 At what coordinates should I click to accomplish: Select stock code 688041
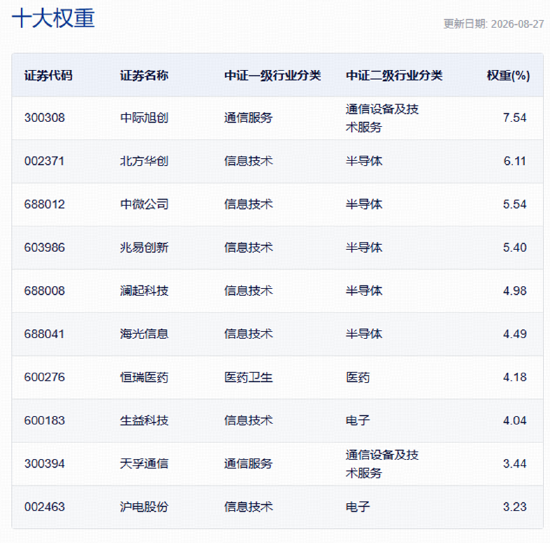pos(45,334)
